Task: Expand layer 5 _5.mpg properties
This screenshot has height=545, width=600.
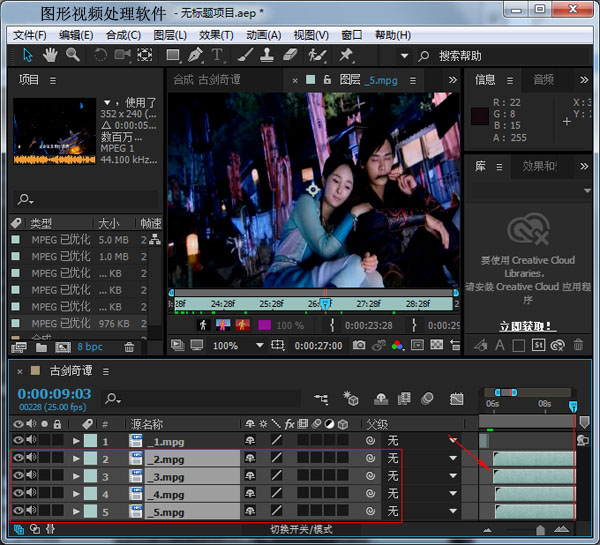Action: [76, 511]
